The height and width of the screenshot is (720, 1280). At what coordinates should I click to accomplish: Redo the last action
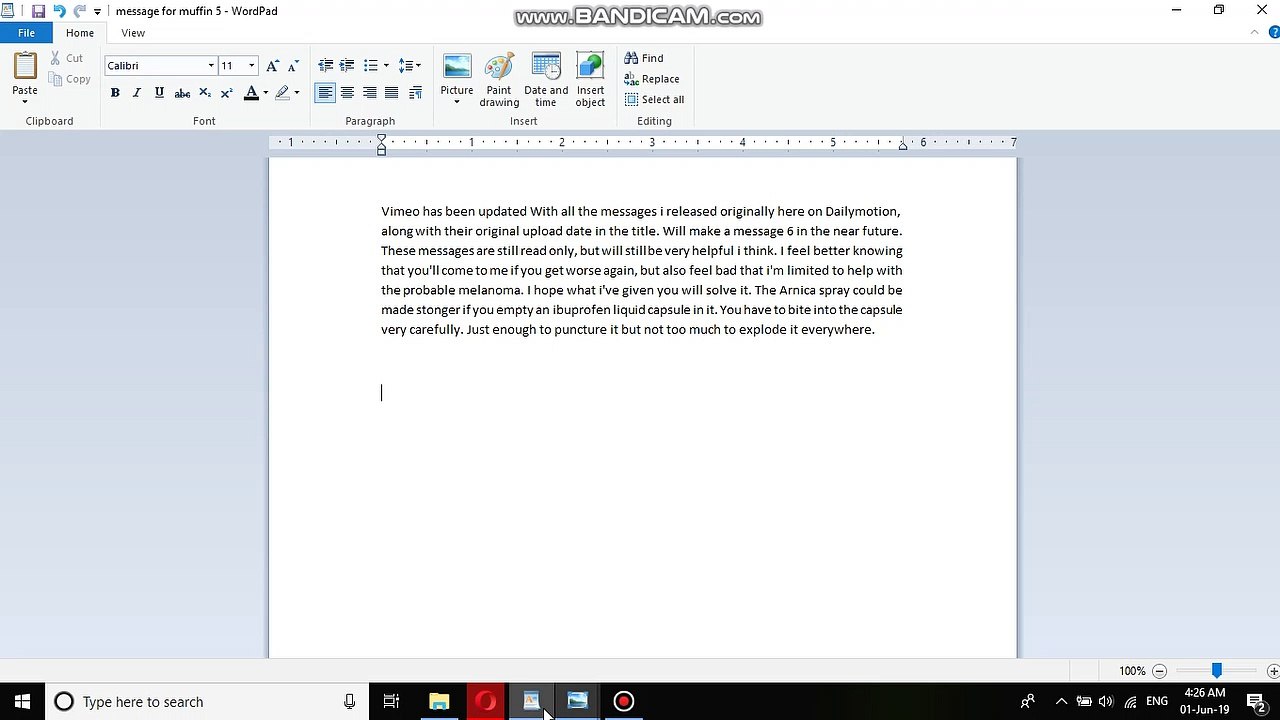[79, 11]
